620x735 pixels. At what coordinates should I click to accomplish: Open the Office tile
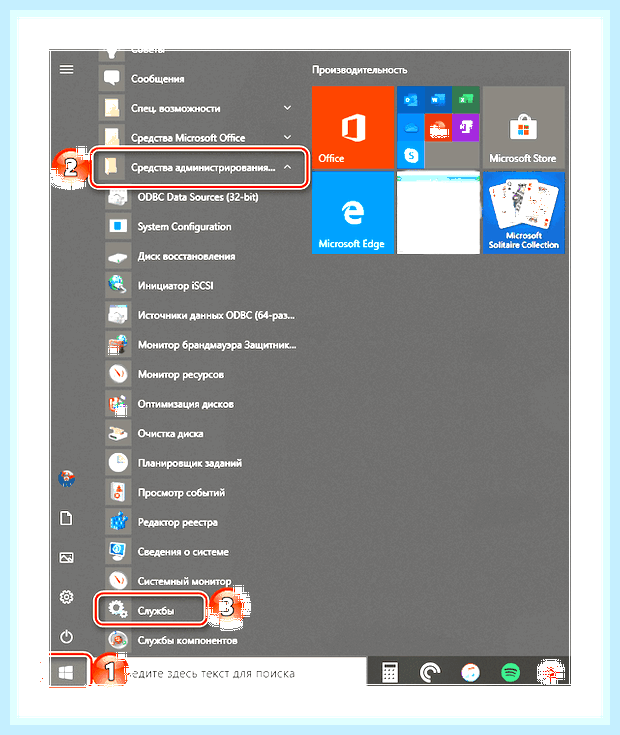point(353,127)
